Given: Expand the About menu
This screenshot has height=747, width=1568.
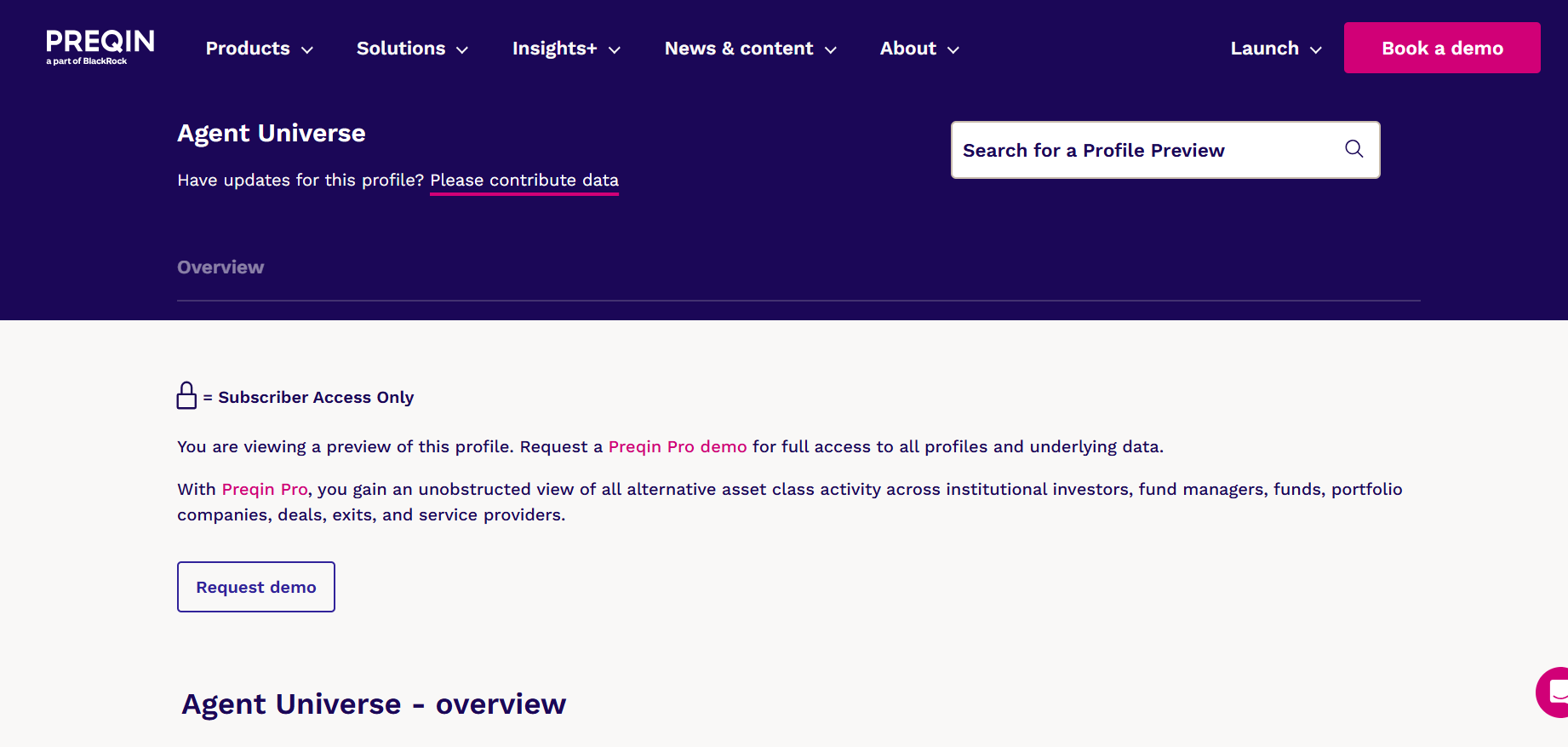Looking at the screenshot, I should pyautogui.click(x=919, y=49).
